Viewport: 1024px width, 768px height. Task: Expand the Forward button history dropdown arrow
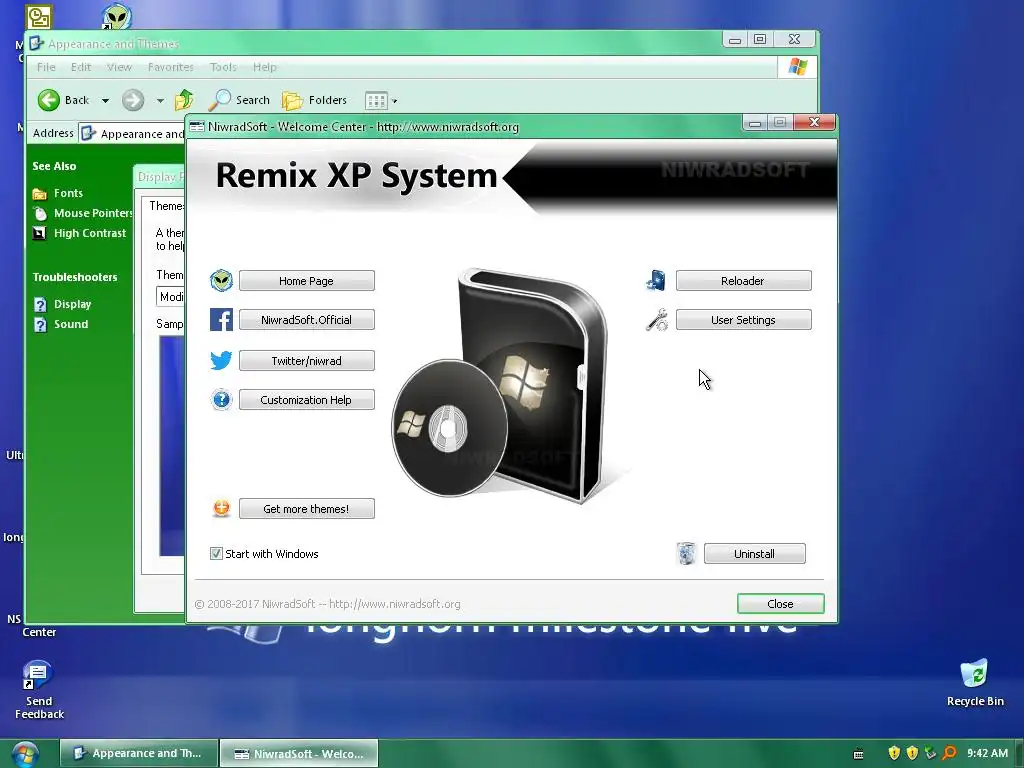point(160,101)
